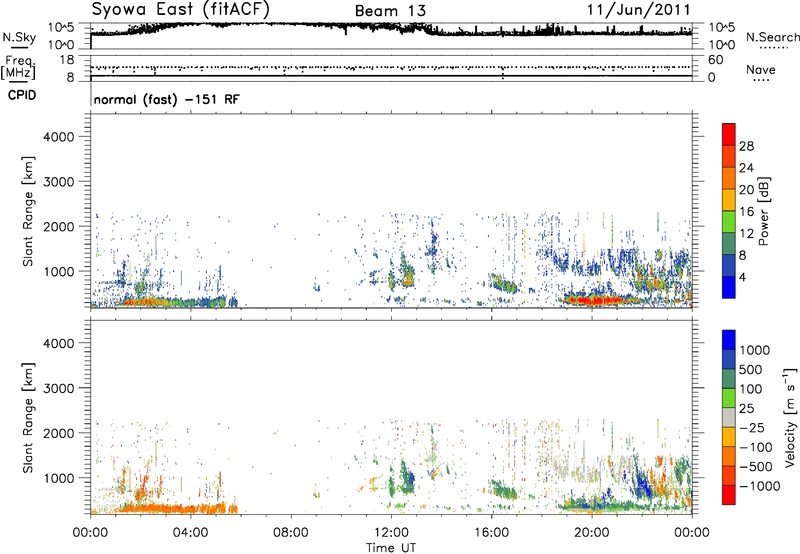Click the "100" value on the Velocity scale
The height and width of the screenshot is (554, 800).
pyautogui.click(x=750, y=389)
